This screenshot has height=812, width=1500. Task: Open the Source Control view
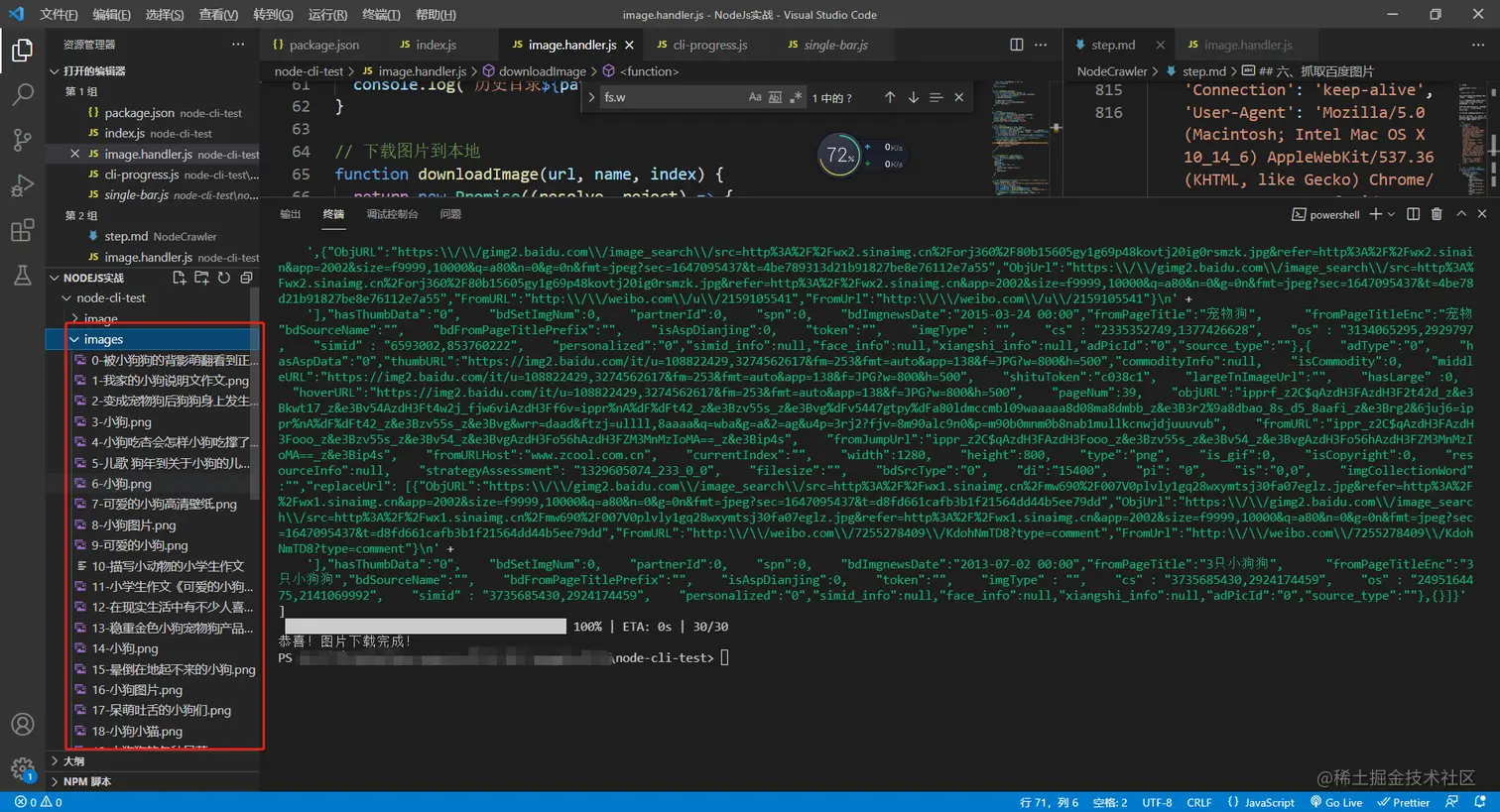(x=22, y=140)
